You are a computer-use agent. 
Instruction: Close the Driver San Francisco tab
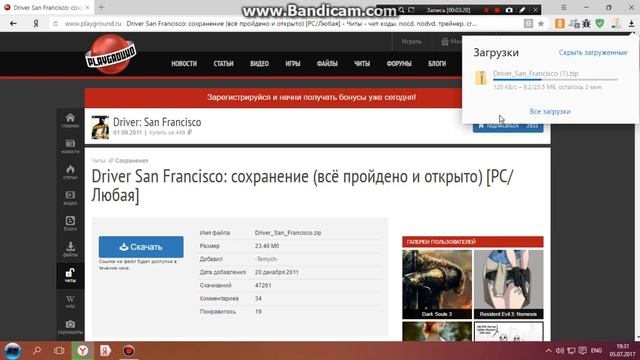coord(87,8)
